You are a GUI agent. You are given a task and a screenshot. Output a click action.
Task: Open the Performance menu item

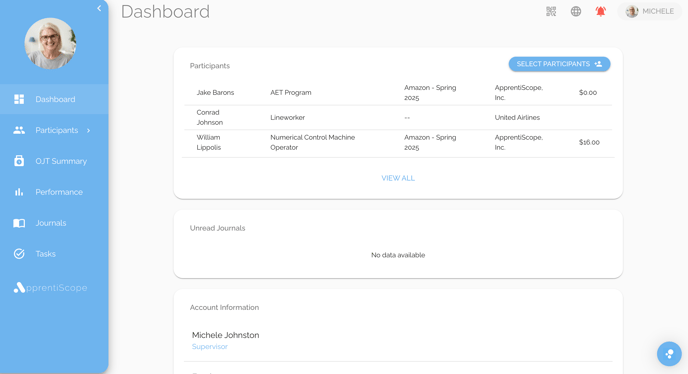click(x=54, y=192)
